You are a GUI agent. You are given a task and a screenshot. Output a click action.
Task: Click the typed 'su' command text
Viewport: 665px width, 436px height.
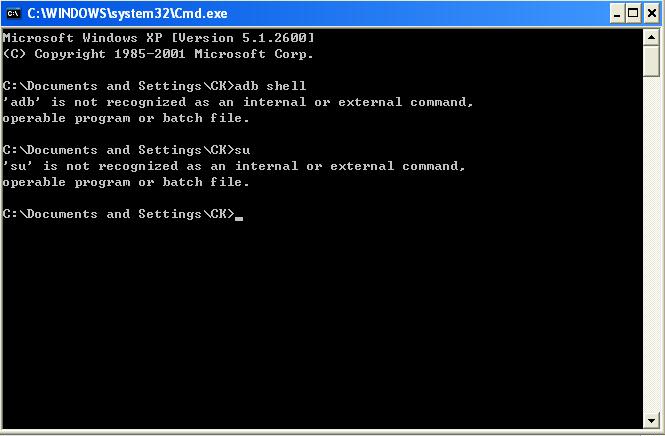click(x=241, y=150)
